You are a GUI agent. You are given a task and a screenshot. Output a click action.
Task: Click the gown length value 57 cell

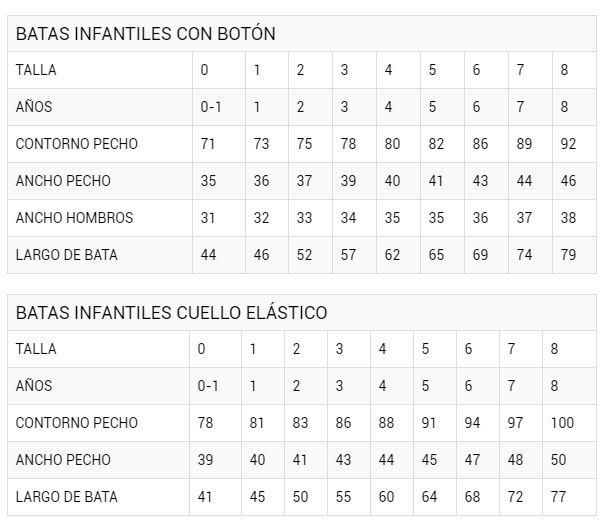pos(348,255)
